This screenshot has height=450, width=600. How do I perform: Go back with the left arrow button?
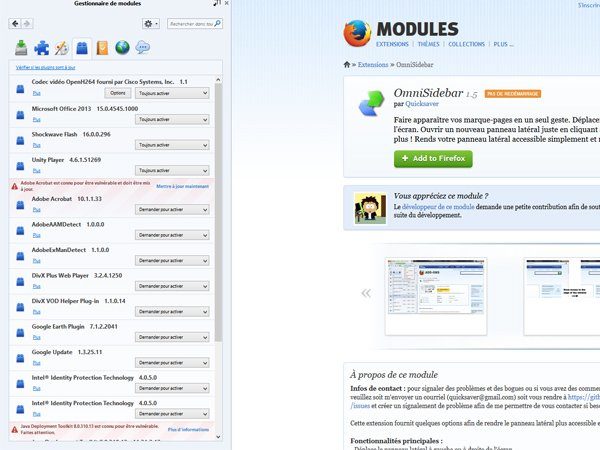click(15, 24)
